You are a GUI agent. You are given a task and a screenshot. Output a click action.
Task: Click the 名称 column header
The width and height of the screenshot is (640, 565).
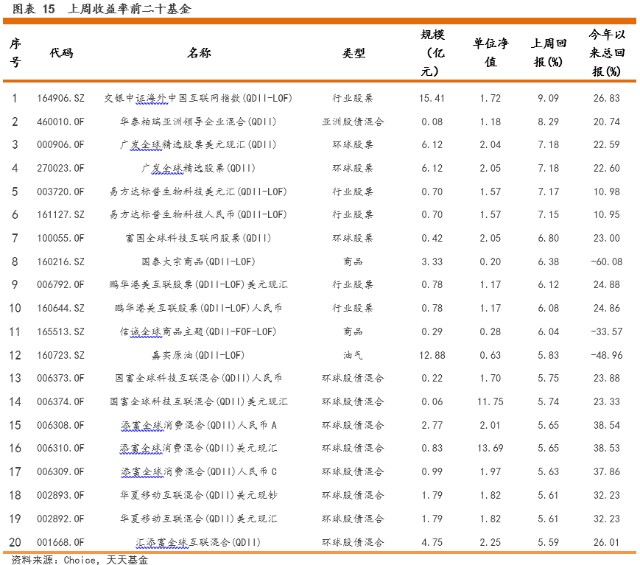pyautogui.click(x=199, y=52)
